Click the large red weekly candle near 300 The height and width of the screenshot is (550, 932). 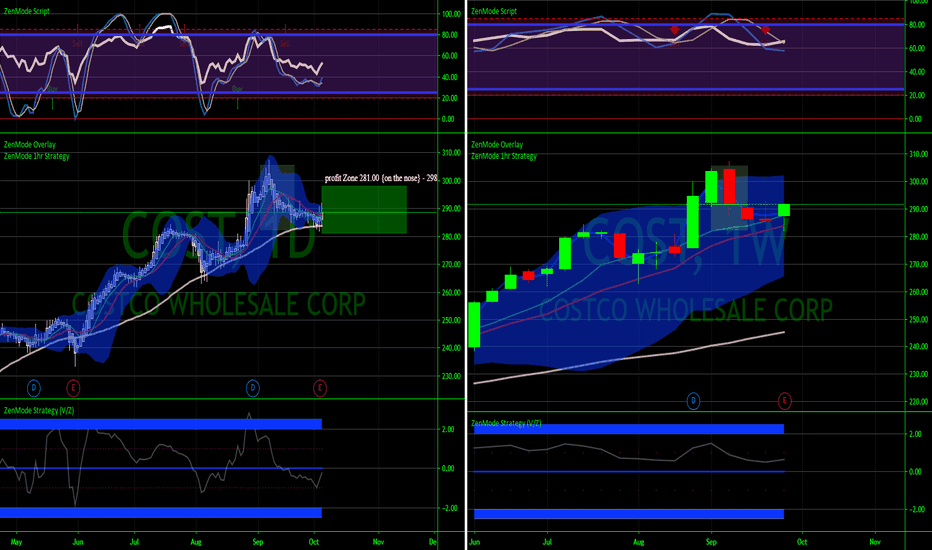[729, 186]
